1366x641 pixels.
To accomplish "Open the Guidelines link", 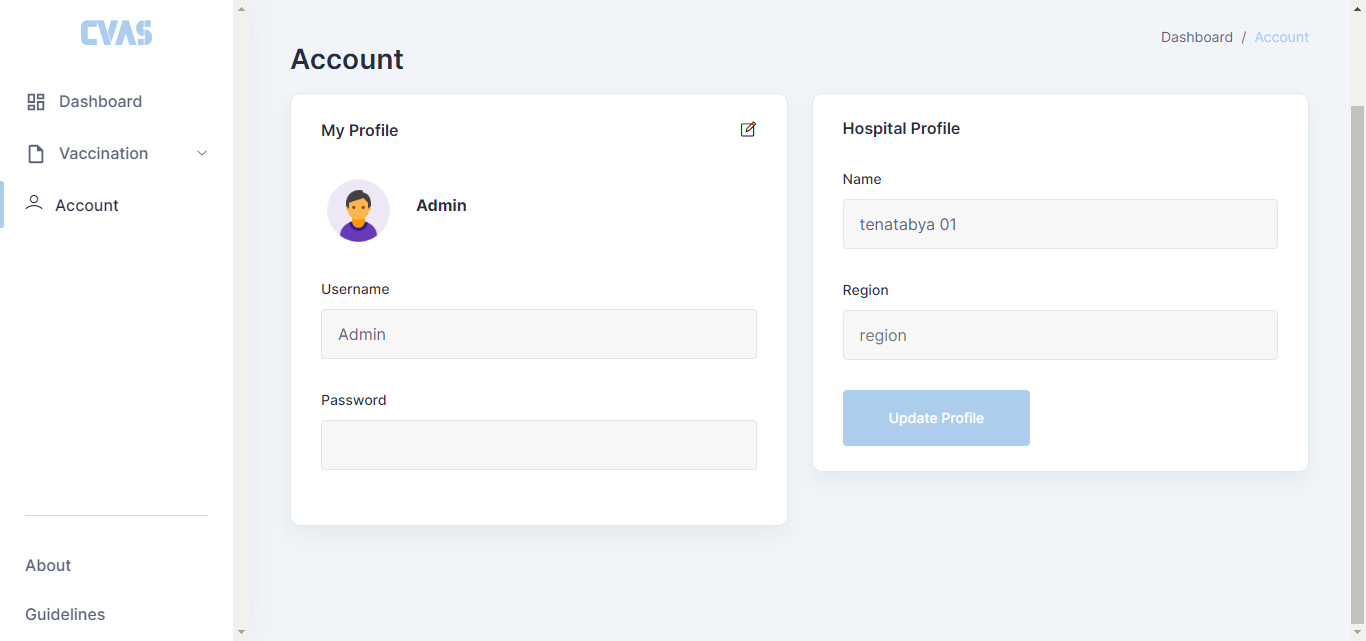I will coord(65,614).
